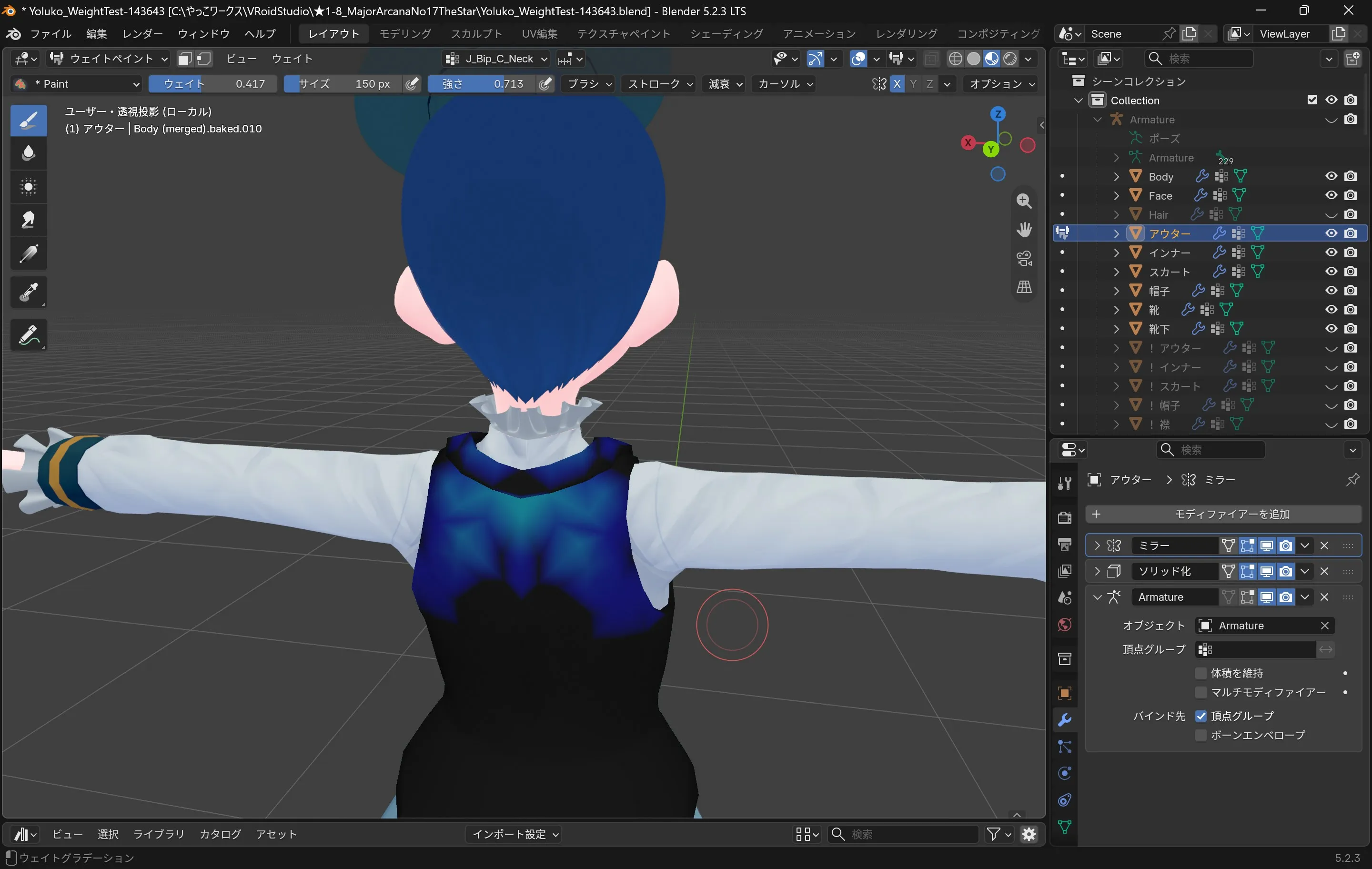Select the Annotate tool
This screenshot has width=1372, height=869.
(x=29, y=335)
